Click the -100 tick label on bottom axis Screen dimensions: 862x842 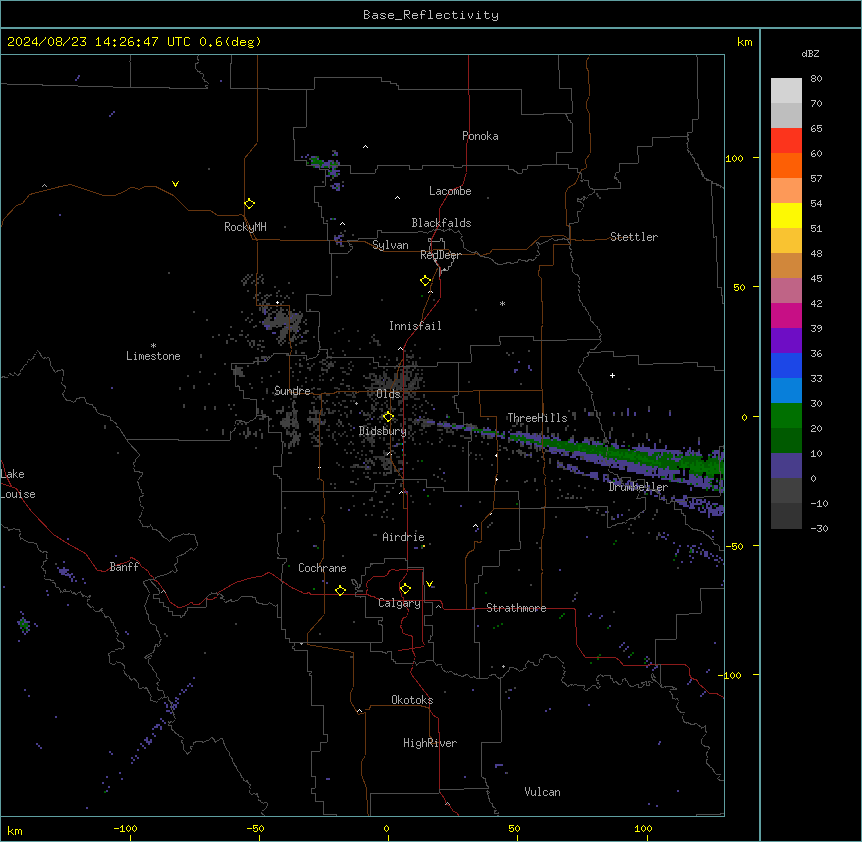click(x=125, y=828)
